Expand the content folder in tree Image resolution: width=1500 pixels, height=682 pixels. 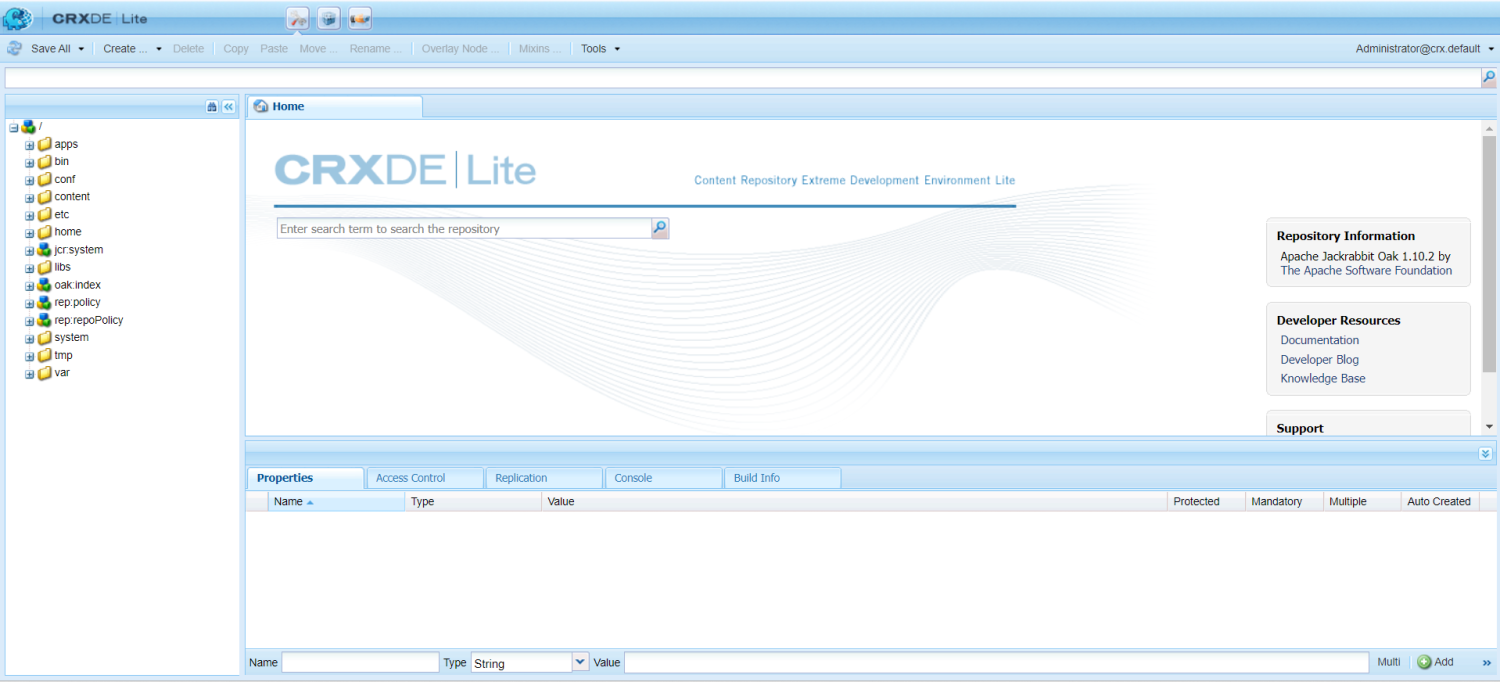30,197
